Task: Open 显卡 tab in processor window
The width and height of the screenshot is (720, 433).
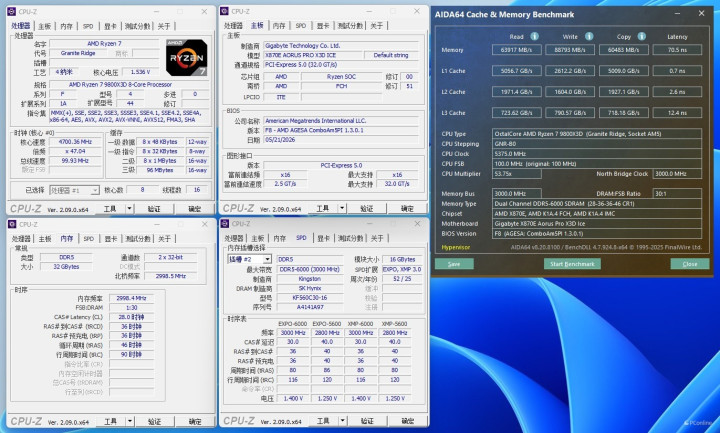Action: pyautogui.click(x=110, y=26)
